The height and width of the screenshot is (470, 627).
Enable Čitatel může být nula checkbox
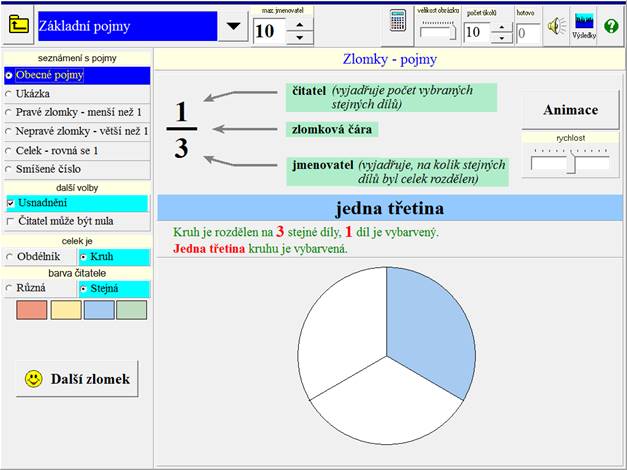coord(77,221)
